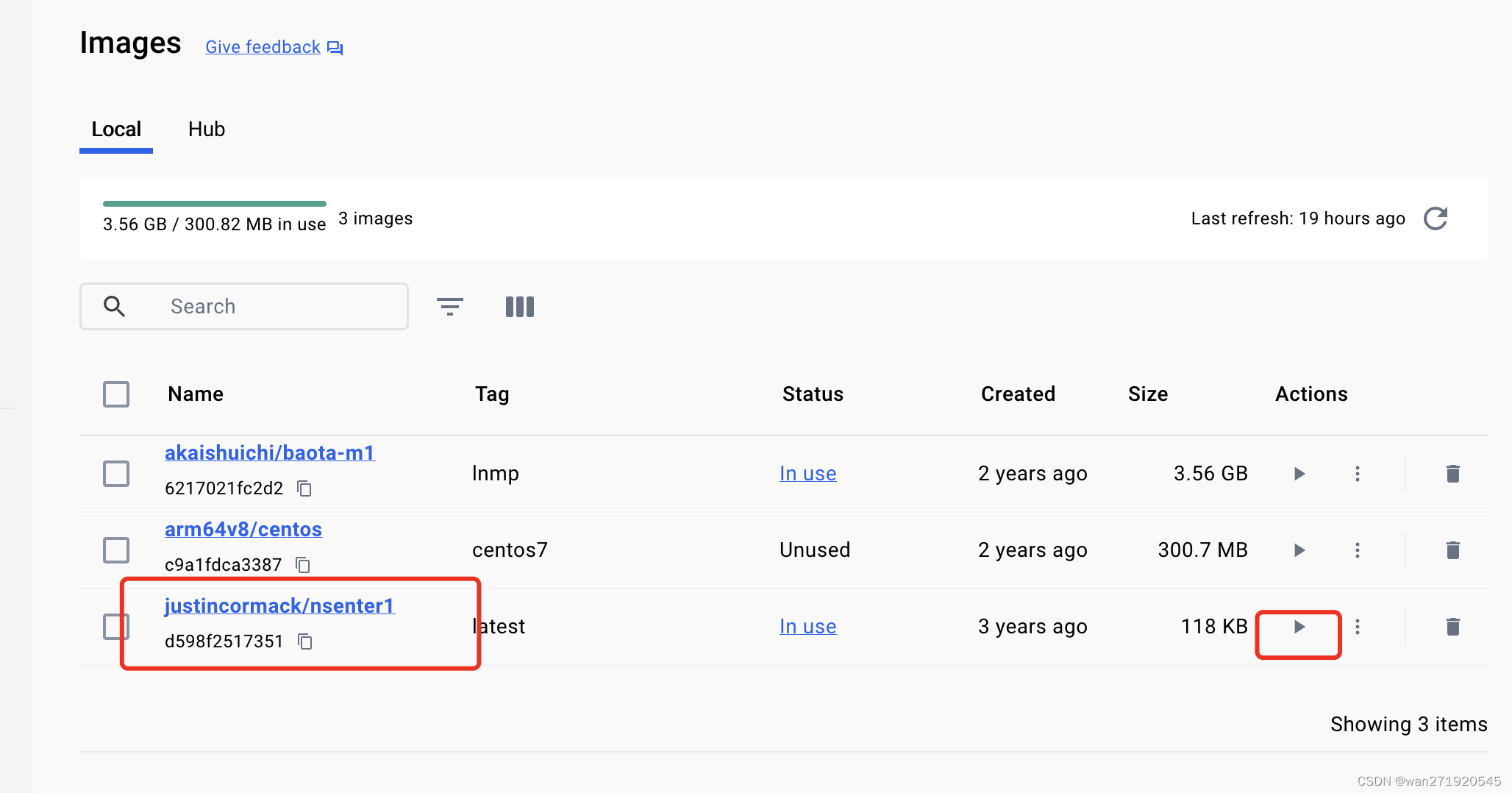Sort by the Name column header

click(x=196, y=394)
